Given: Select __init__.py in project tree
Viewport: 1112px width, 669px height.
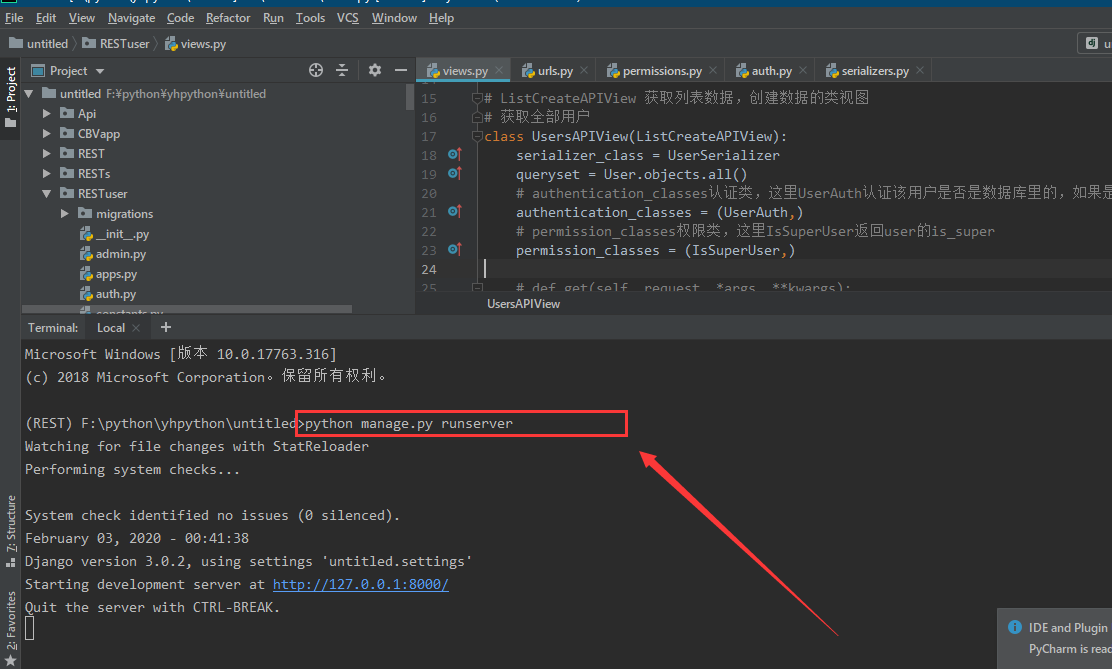Looking at the screenshot, I should pyautogui.click(x=114, y=233).
